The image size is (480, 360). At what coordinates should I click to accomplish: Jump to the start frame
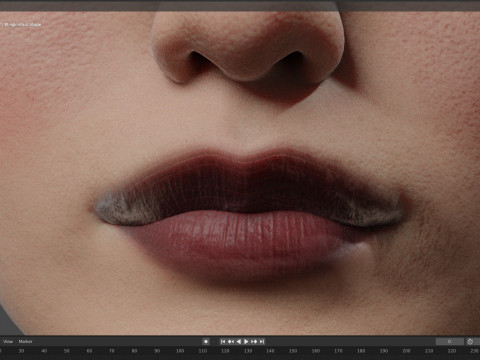[x=223, y=341]
